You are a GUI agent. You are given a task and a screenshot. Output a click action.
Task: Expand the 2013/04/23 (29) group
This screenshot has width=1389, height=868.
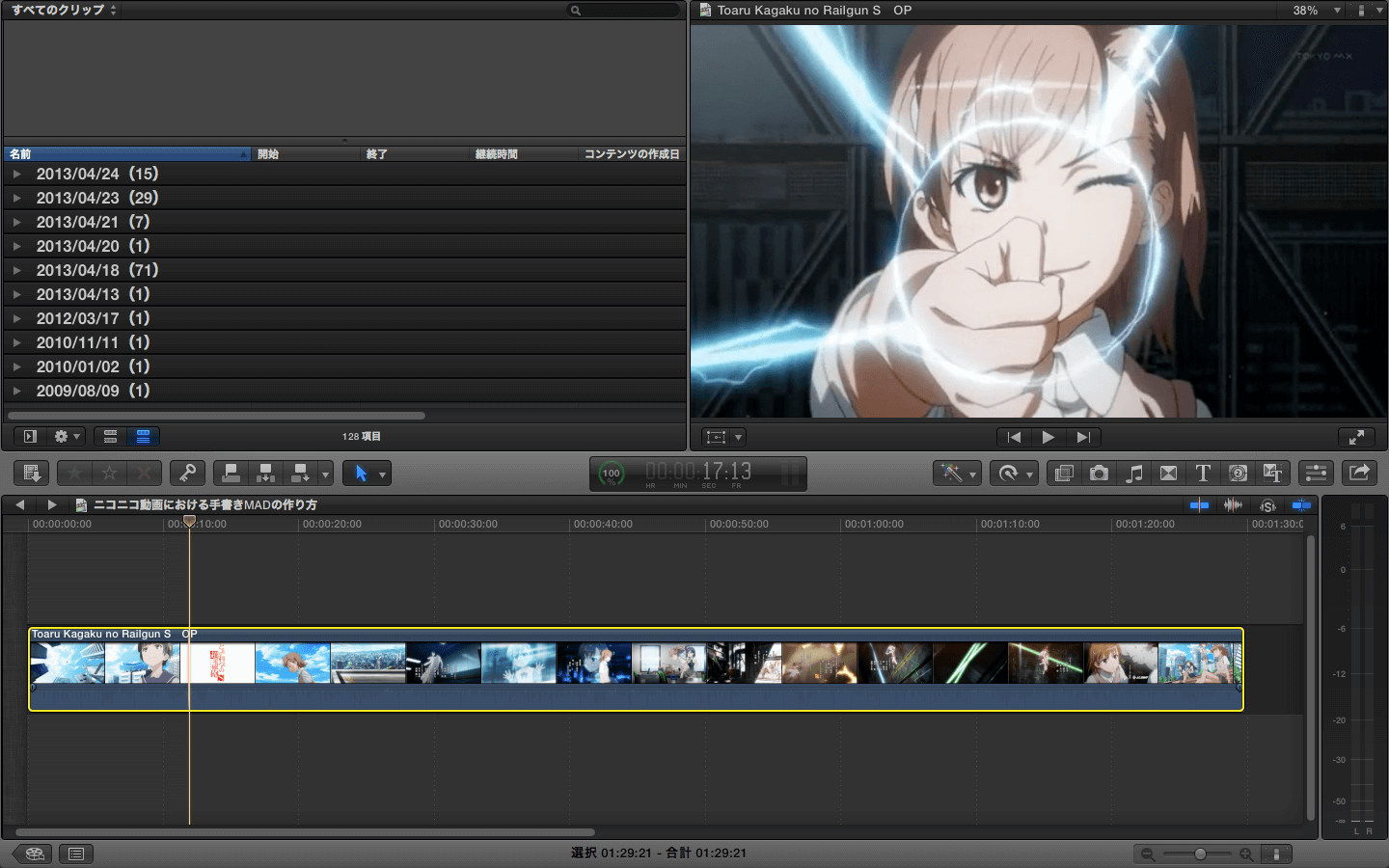[16, 198]
